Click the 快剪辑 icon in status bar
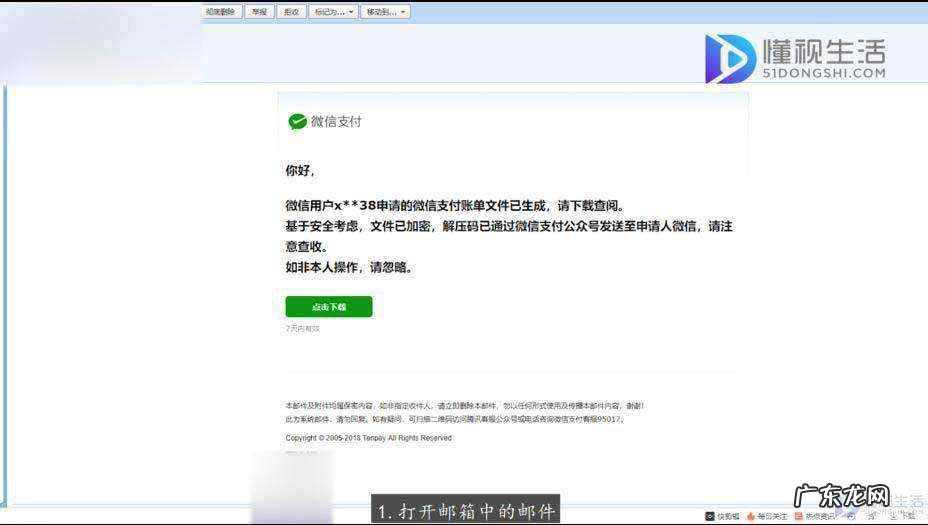928x525 pixels. 710,516
